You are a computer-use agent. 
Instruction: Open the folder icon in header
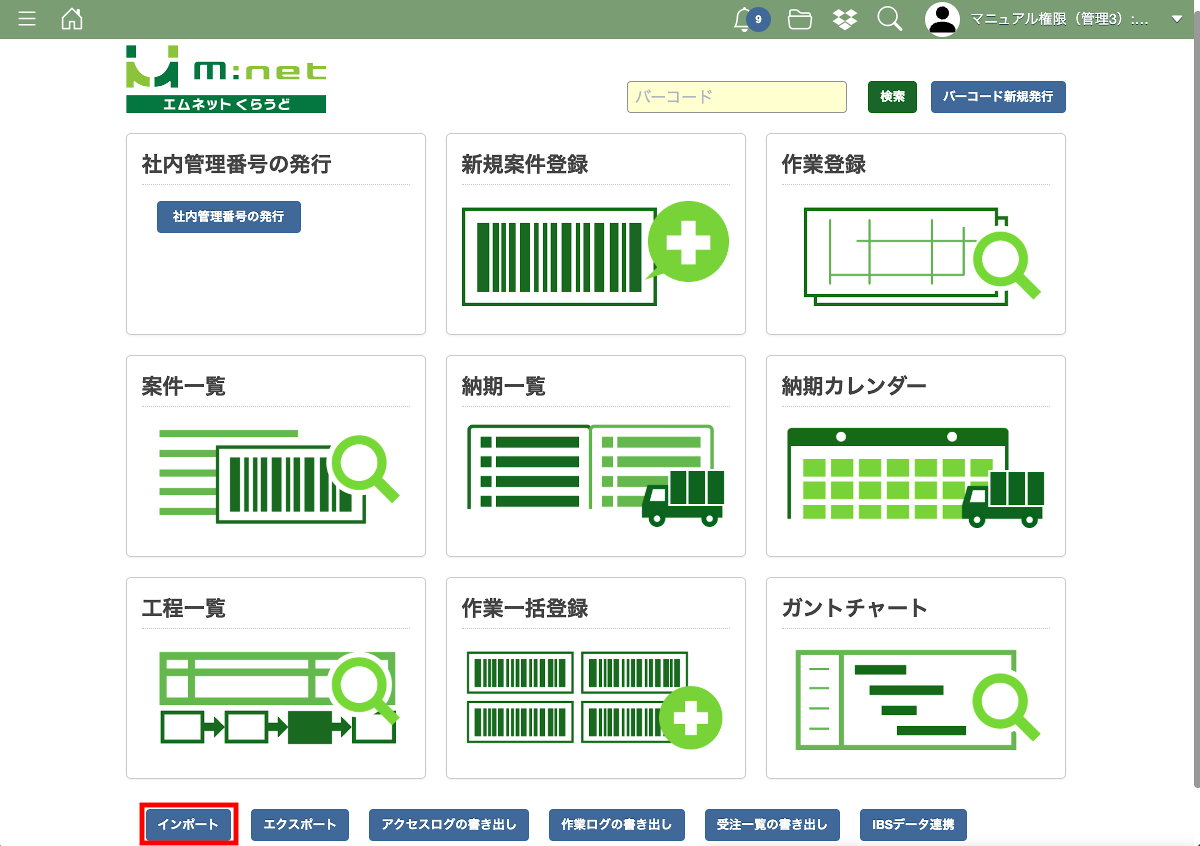(799, 19)
